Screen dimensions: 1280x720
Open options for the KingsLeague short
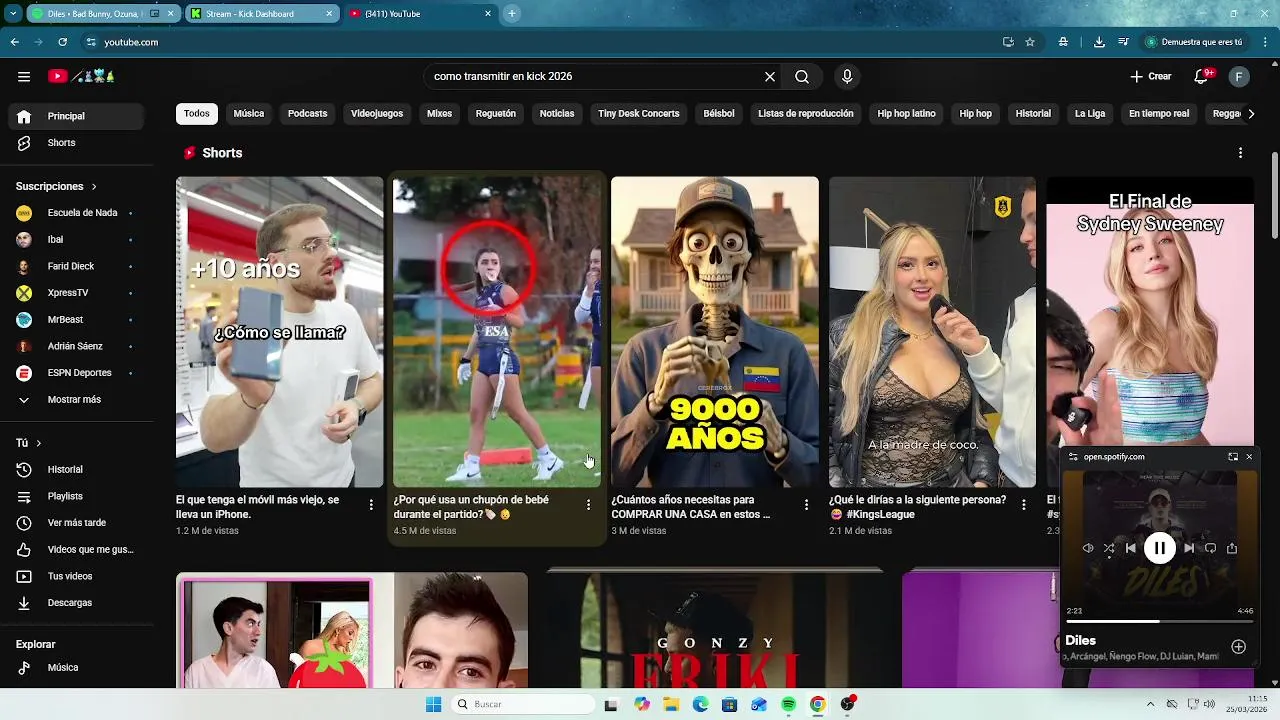tap(1023, 505)
